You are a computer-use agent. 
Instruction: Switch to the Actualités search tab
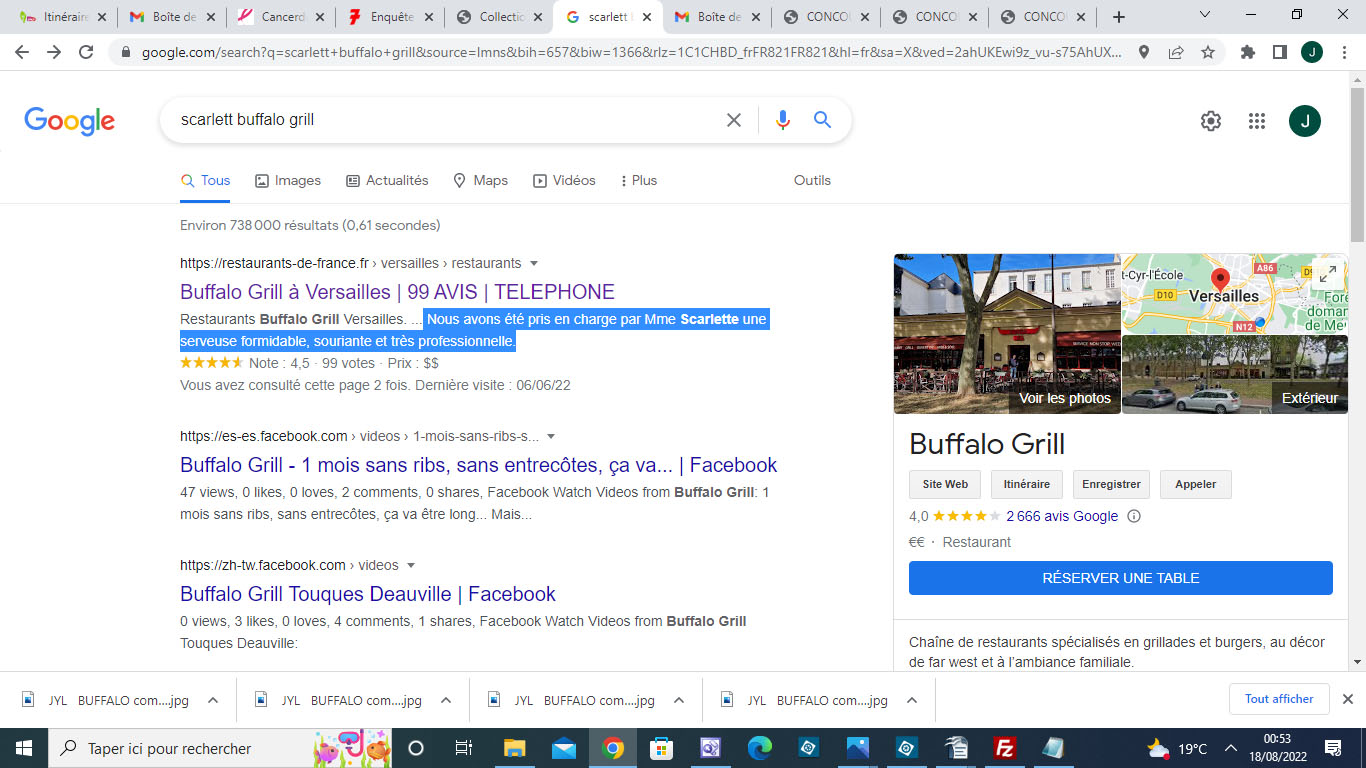point(387,180)
